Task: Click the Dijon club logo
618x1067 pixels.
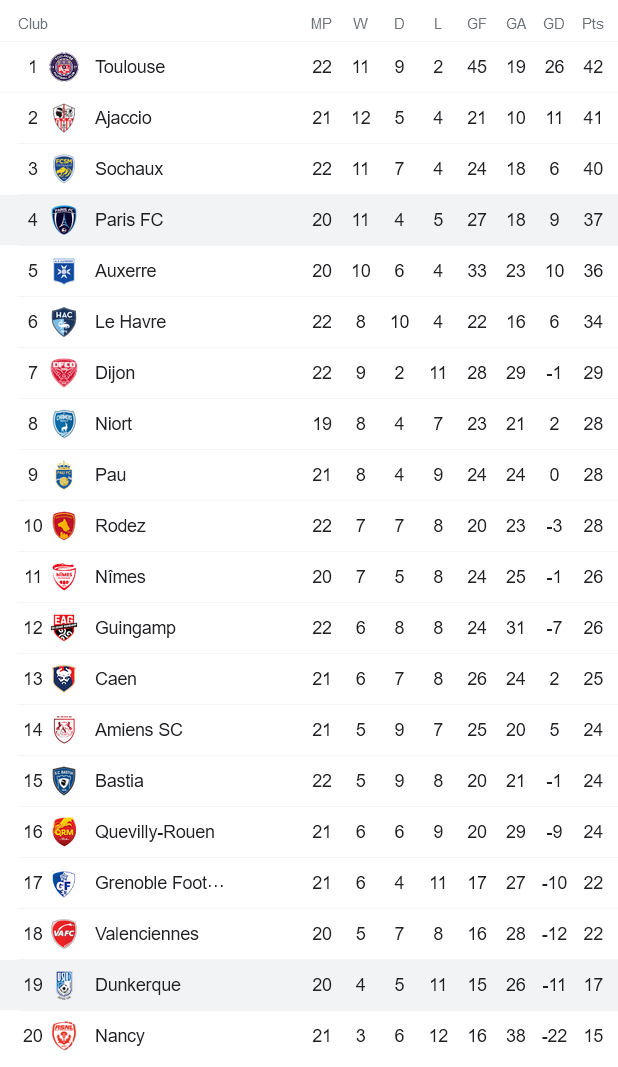Action: 63,372
